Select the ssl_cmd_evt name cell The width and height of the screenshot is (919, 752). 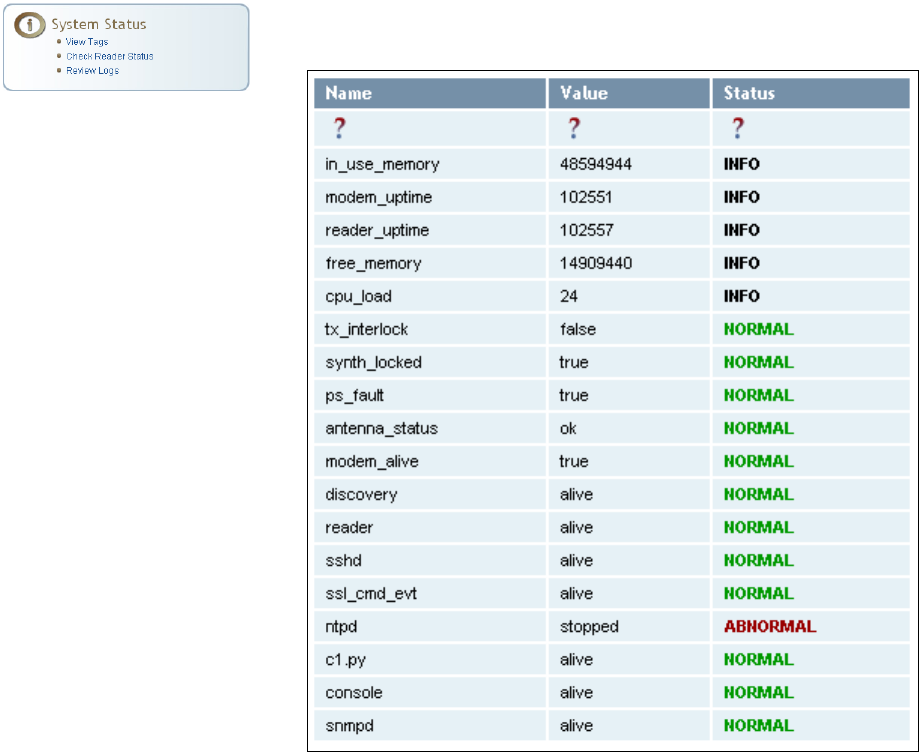pyautogui.click(x=430, y=593)
